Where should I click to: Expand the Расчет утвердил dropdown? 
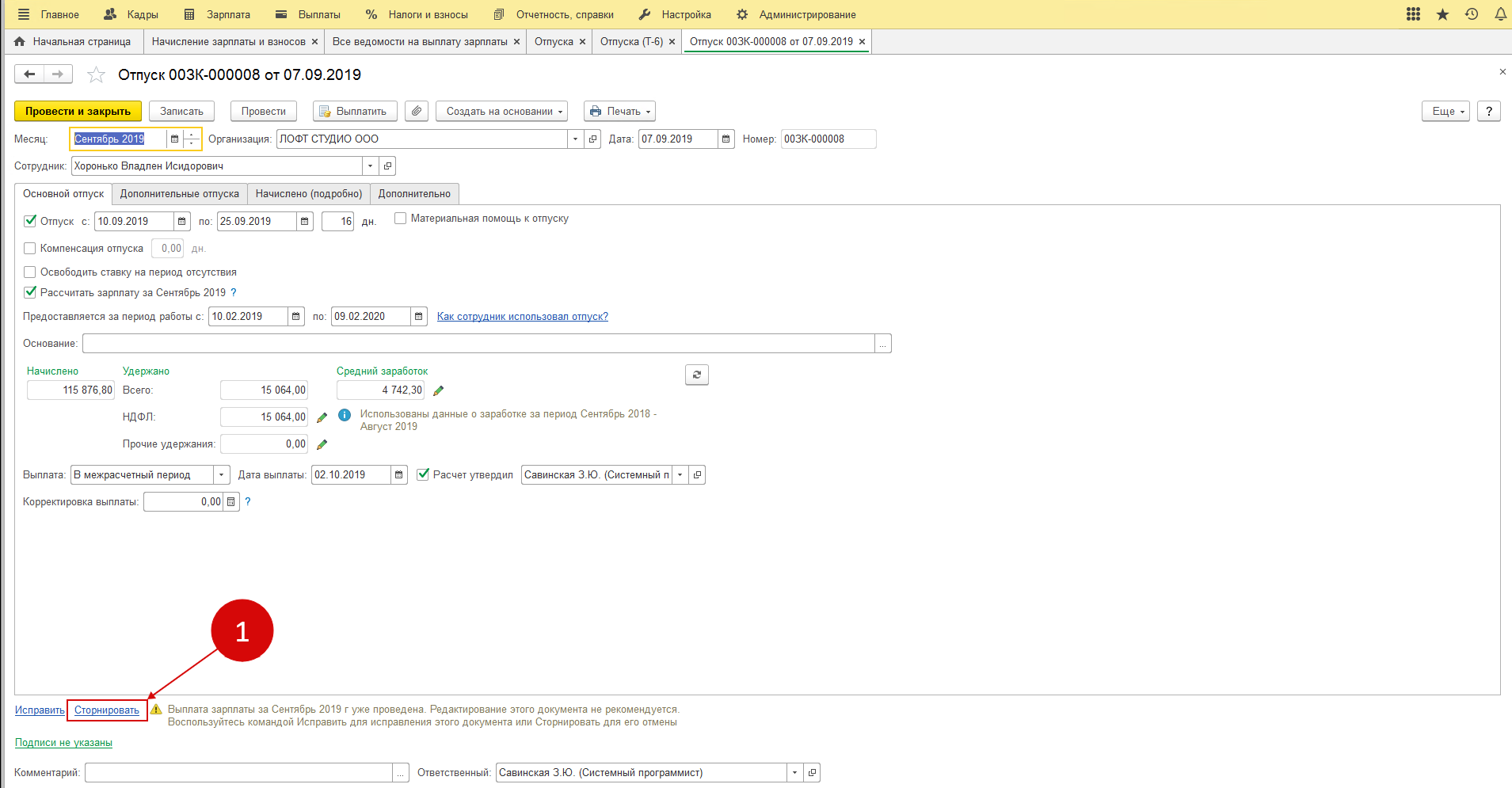680,474
